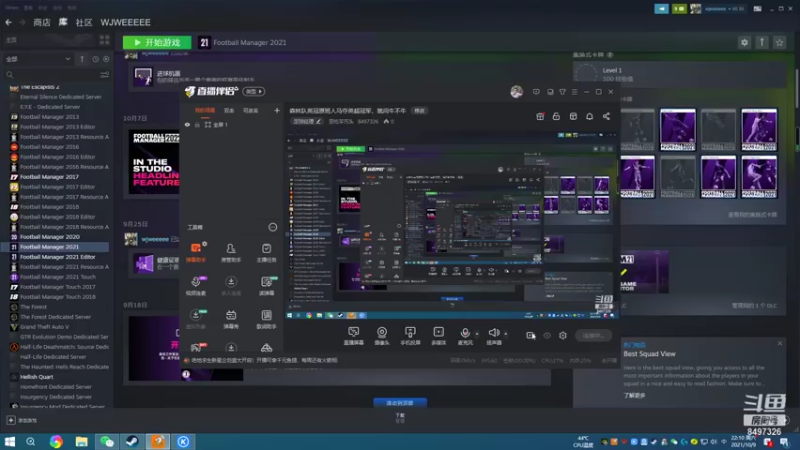Expand speaker options arrow
This screenshot has height=450, width=800.
coord(506,334)
